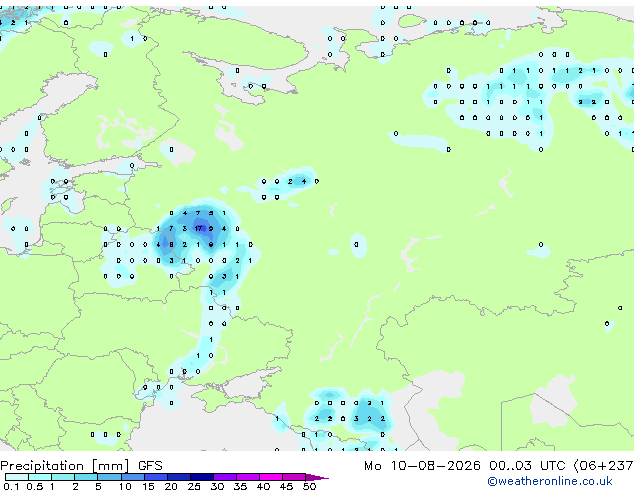The width and height of the screenshot is (634, 490).
Task: Select the 0.1–0.5 mm legend color swatch
Action: pyautogui.click(x=17, y=477)
